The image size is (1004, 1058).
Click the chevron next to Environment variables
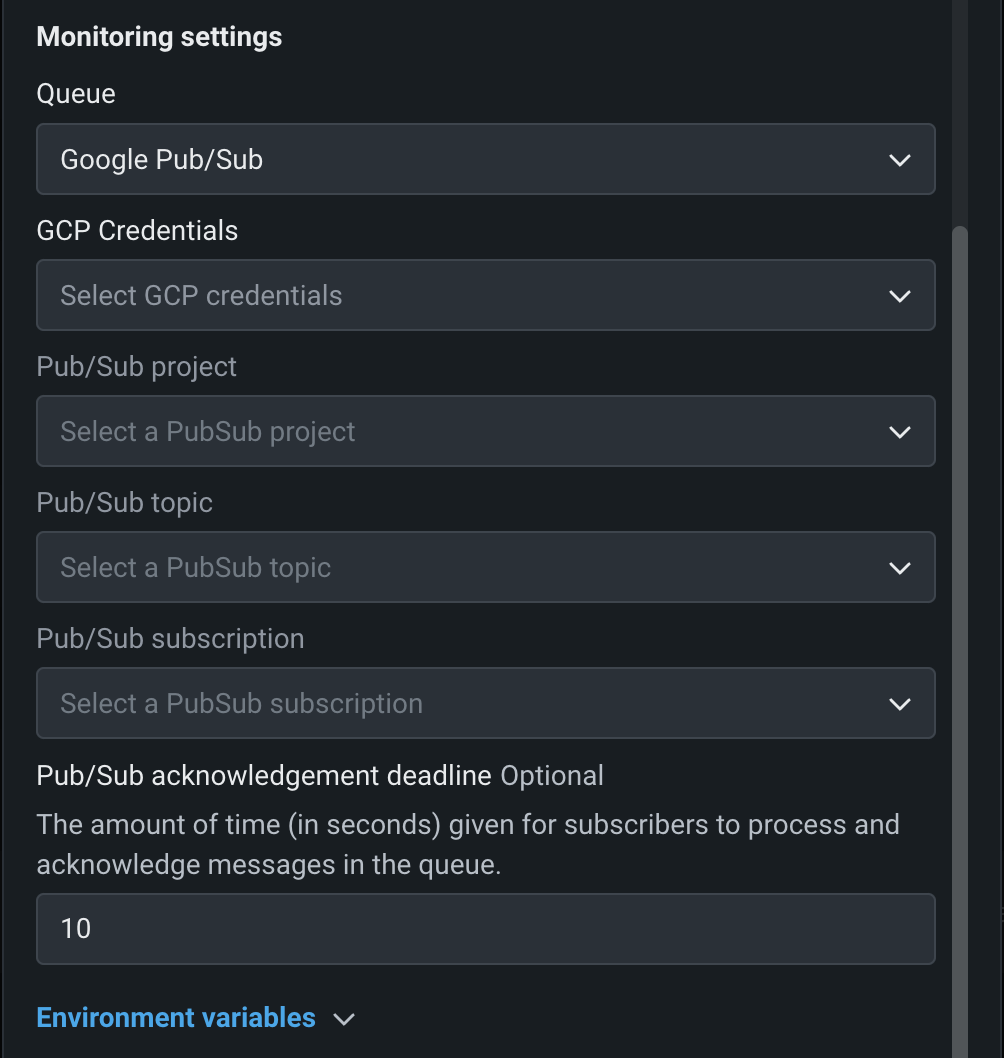(x=344, y=1019)
